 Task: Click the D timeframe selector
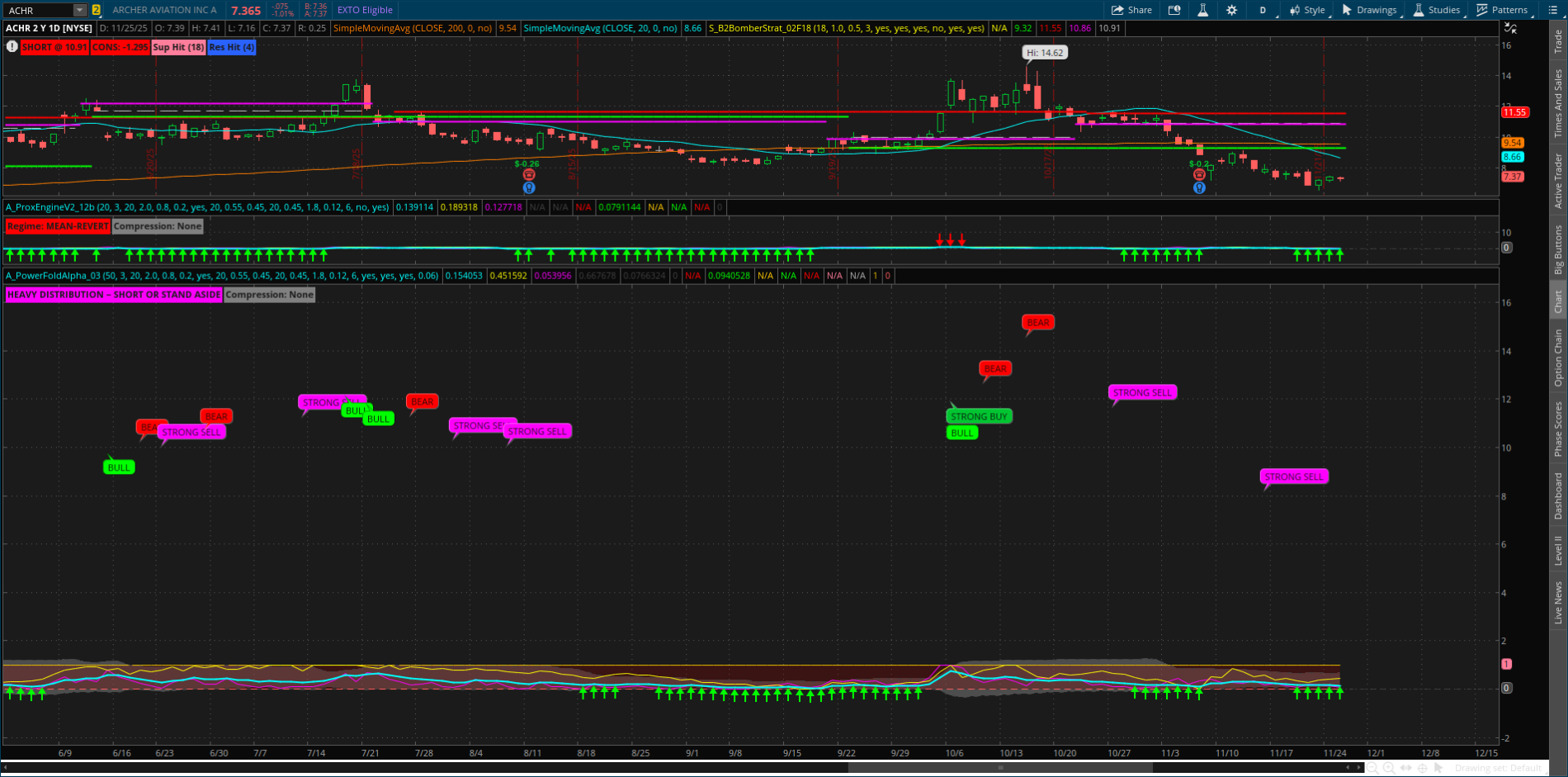coord(1263,10)
